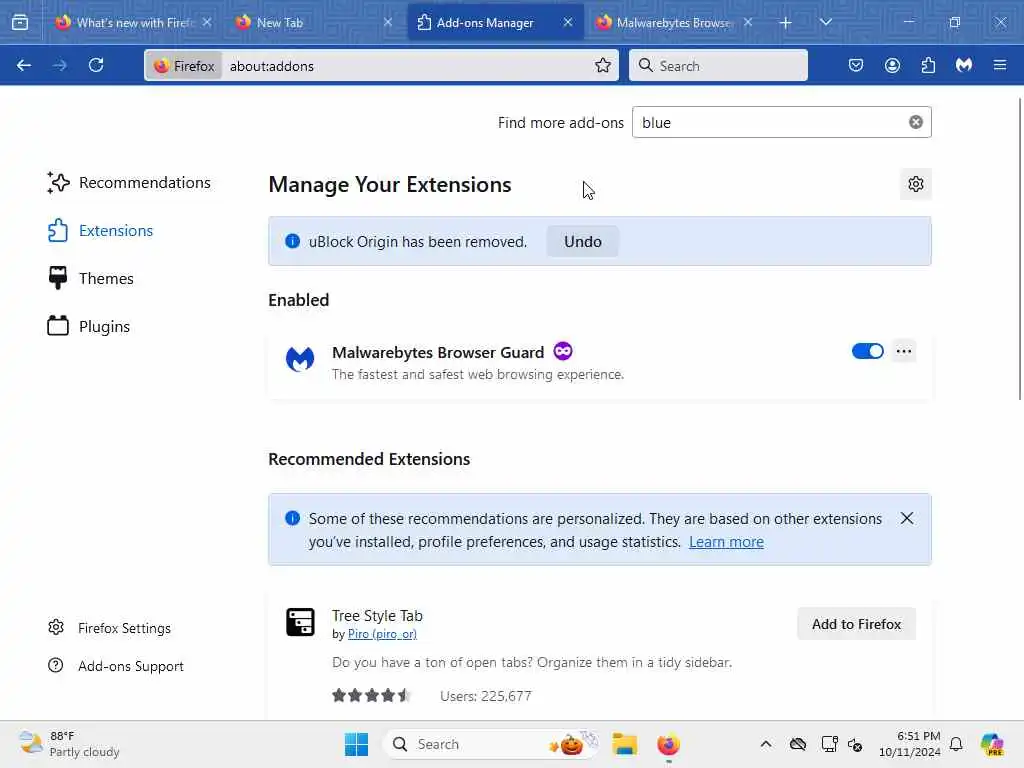Add Tree Style Tab to Firefox

[856, 624]
